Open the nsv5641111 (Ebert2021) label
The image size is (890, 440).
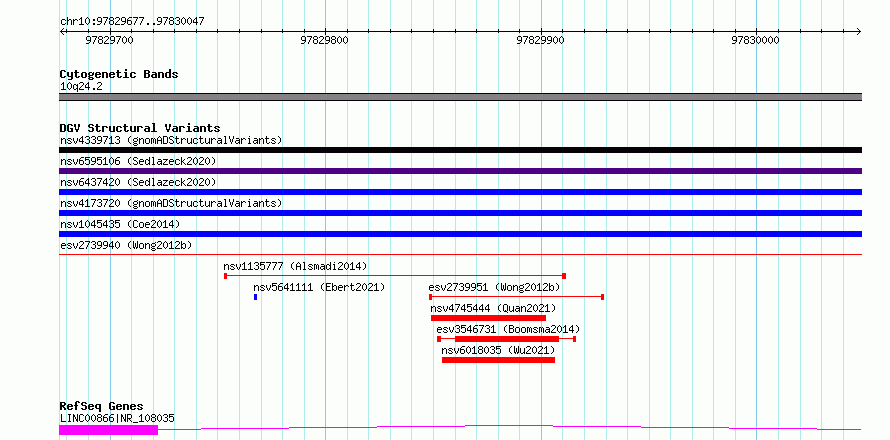(x=319, y=287)
